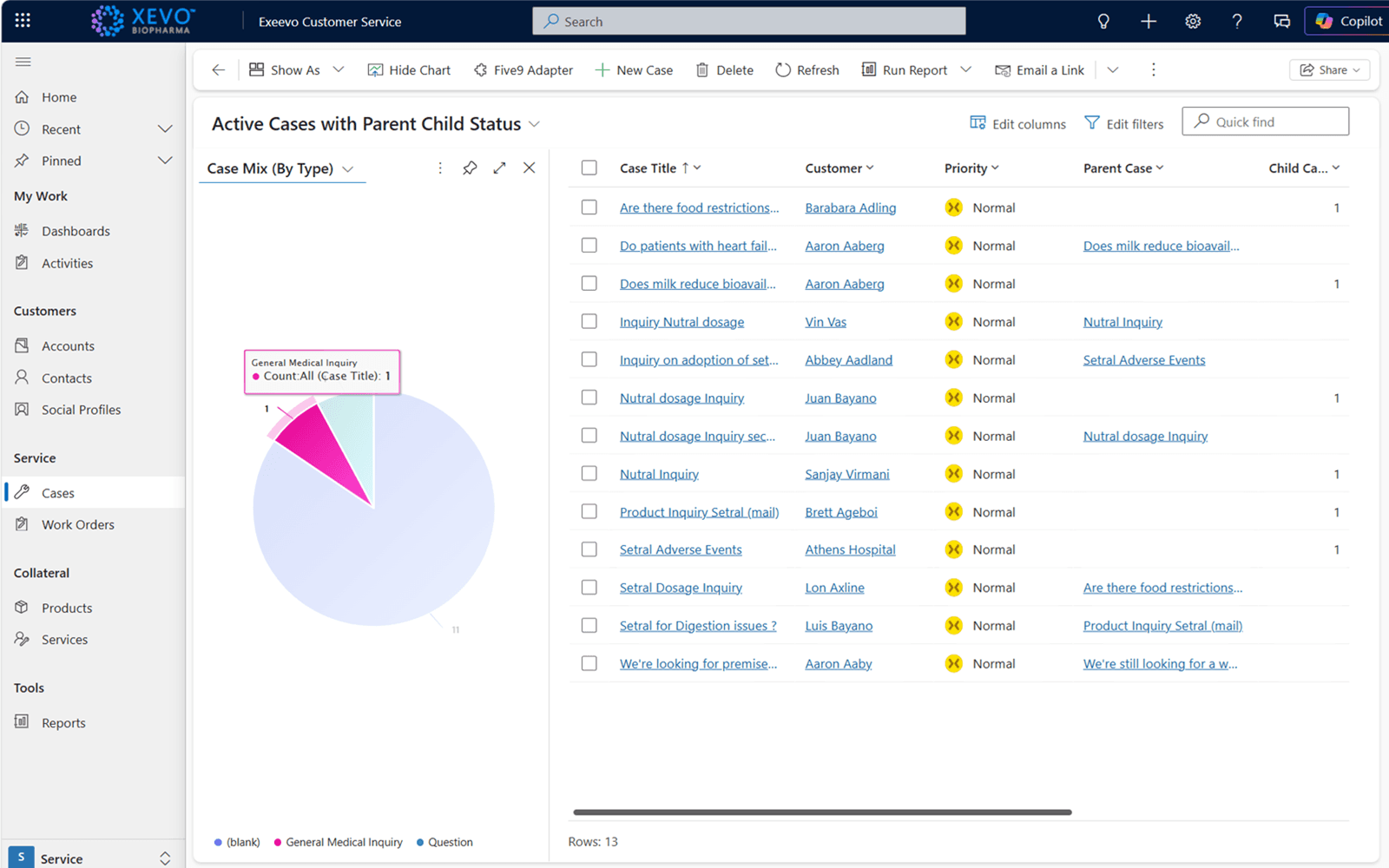Click Edit filters

(1124, 124)
